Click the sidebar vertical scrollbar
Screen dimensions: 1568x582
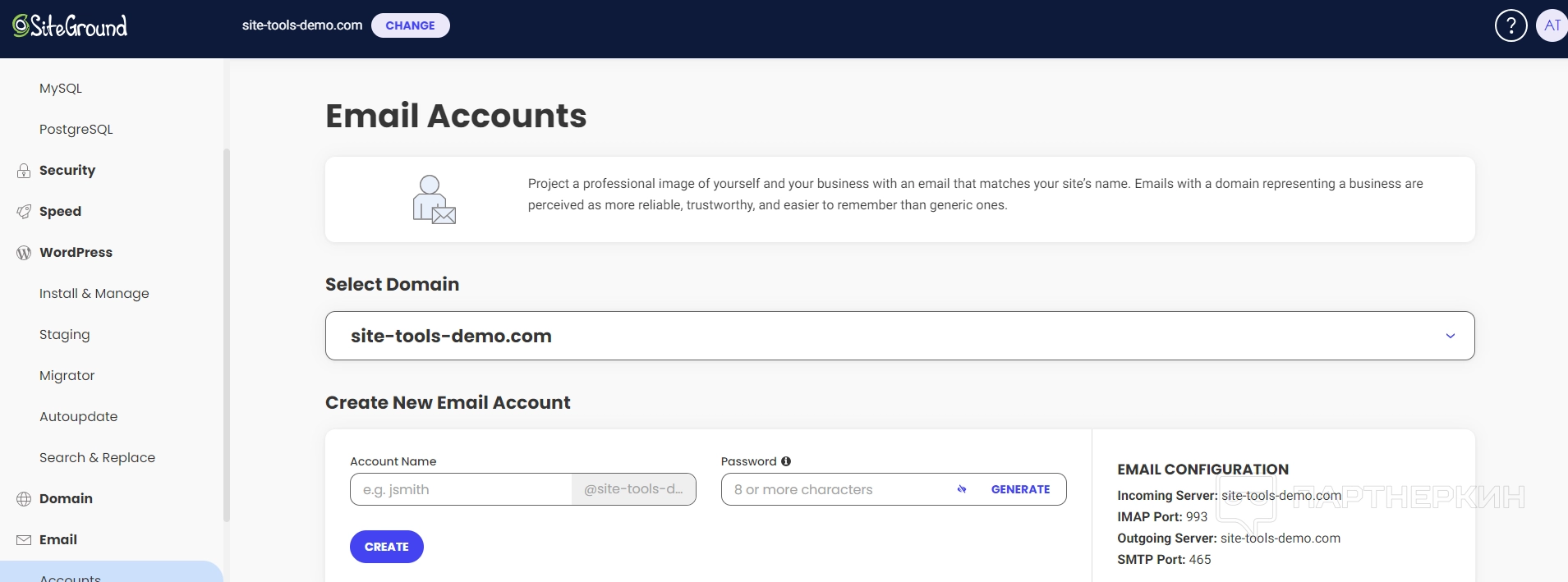click(x=227, y=335)
